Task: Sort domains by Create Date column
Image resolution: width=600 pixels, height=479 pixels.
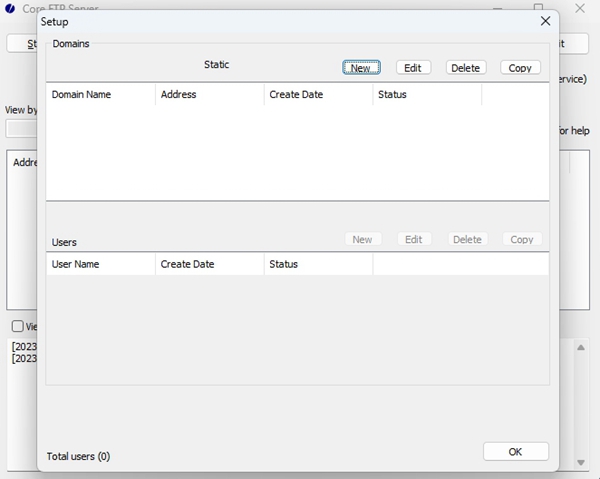Action: click(318, 95)
